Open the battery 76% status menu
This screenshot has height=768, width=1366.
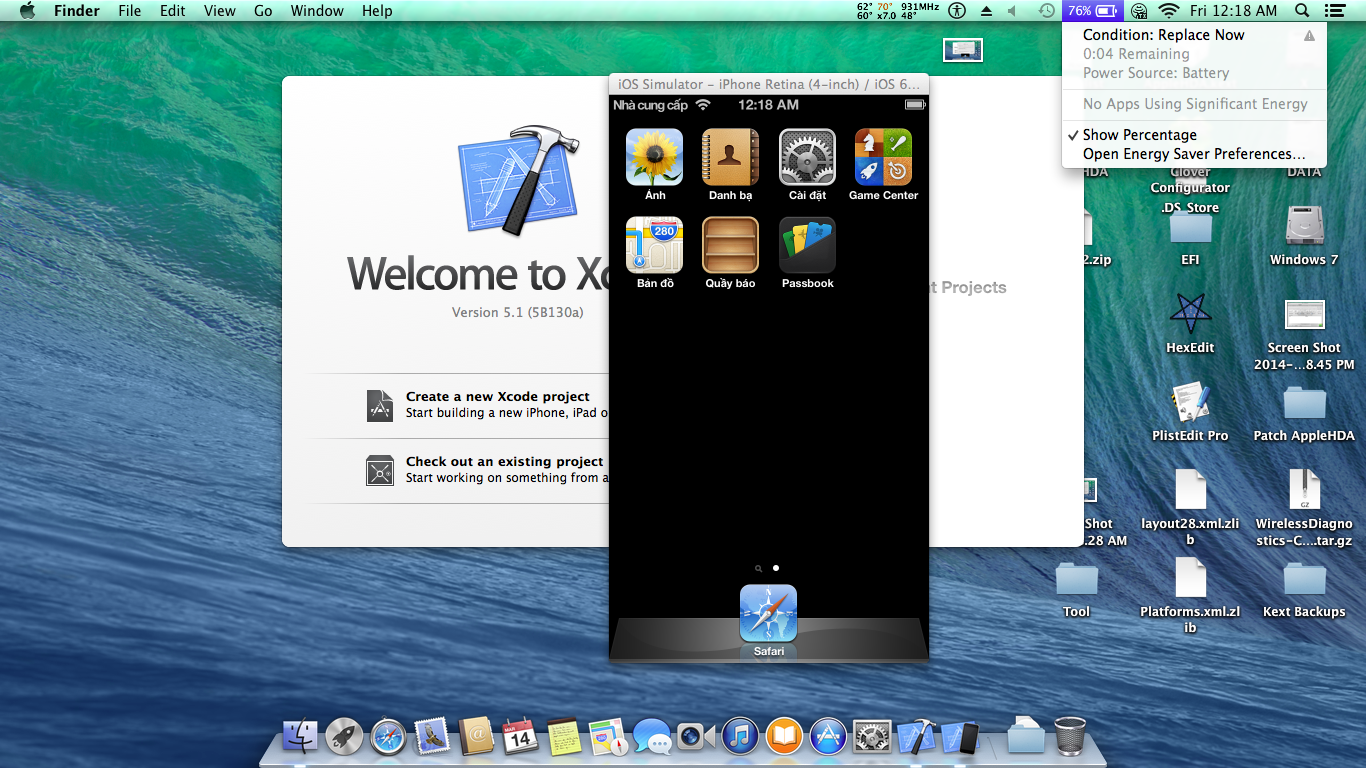coord(1093,11)
